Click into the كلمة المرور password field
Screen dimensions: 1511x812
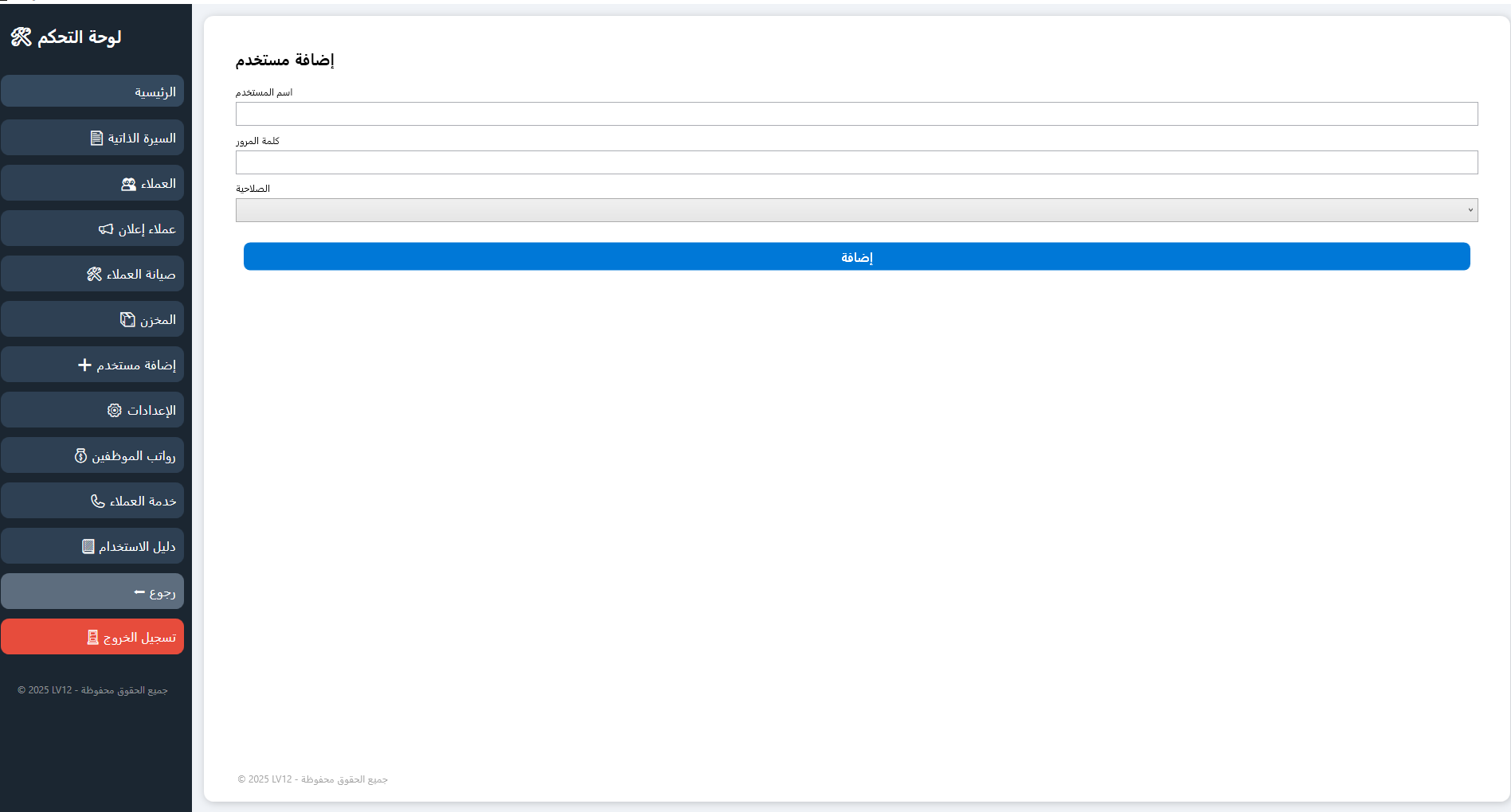(856, 162)
